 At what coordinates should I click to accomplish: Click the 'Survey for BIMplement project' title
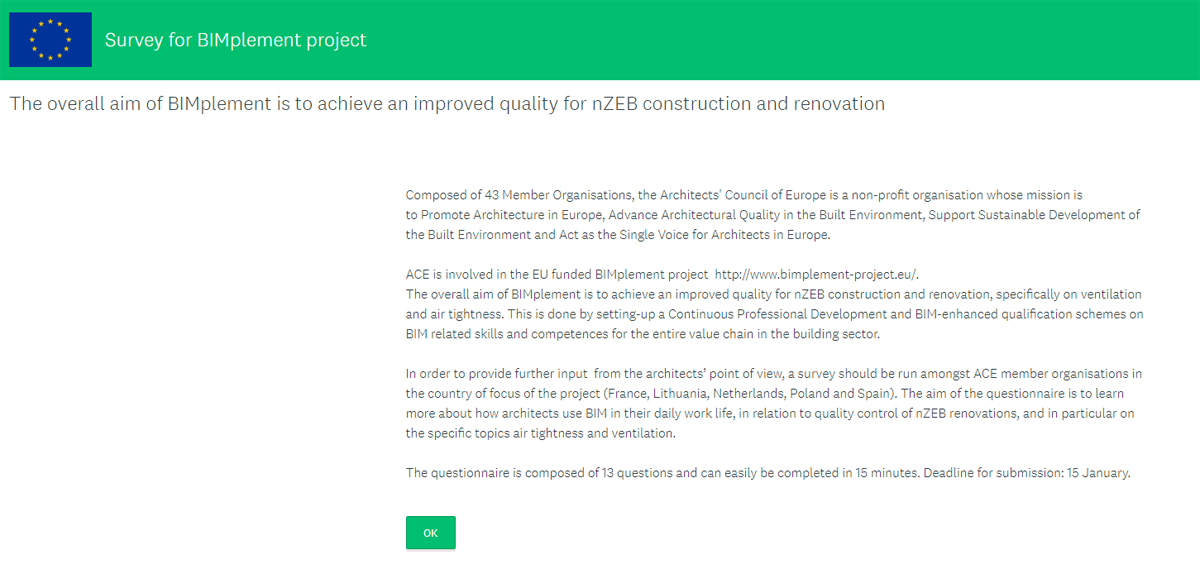236,40
